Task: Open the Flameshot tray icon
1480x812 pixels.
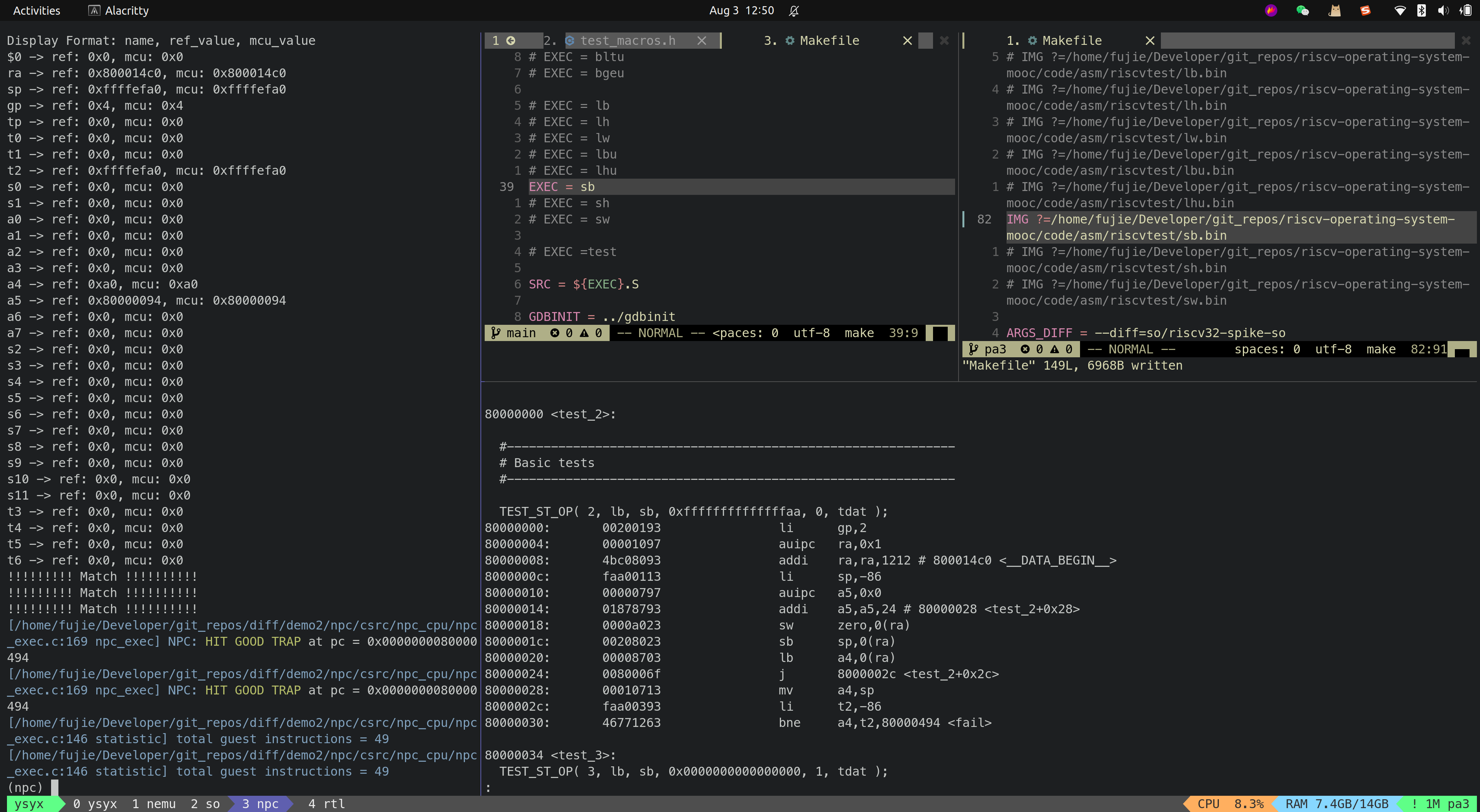Action: click(1271, 10)
